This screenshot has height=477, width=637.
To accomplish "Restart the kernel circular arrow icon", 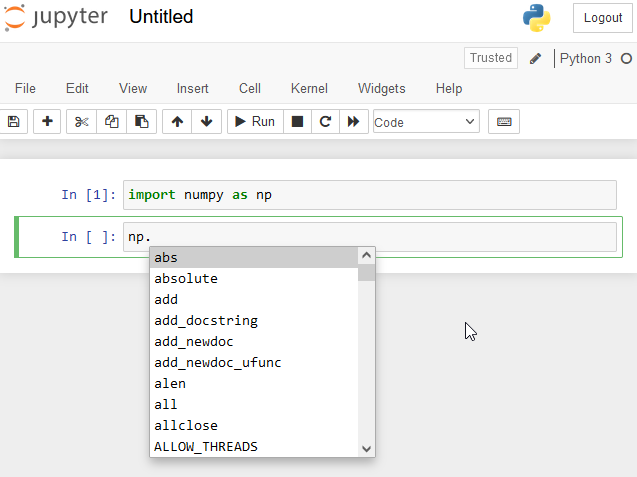I will click(x=325, y=122).
